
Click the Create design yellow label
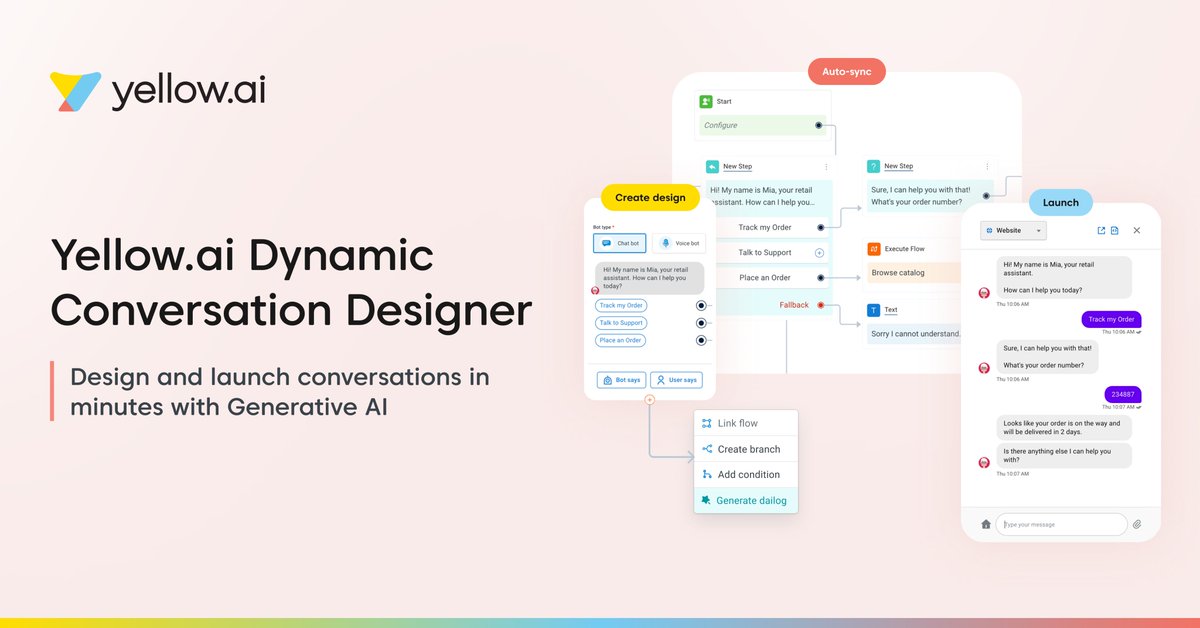coord(650,197)
